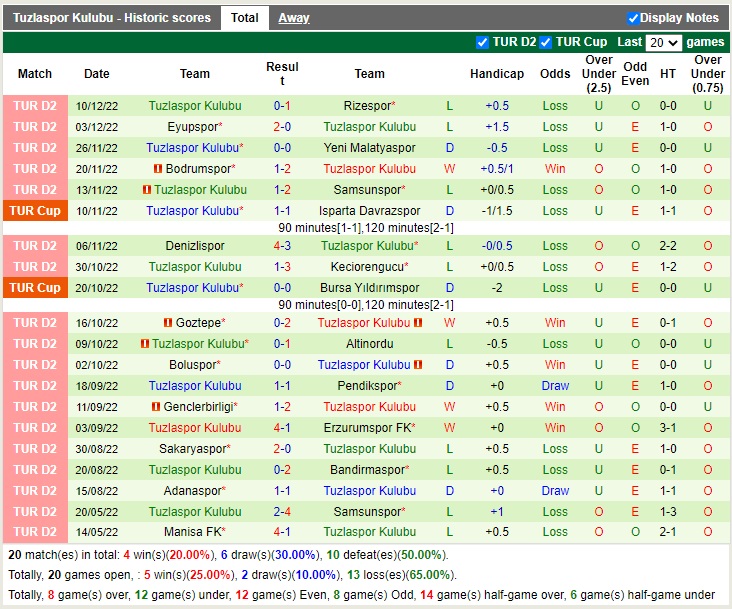
Task: Open the Away tab
Action: pos(294,18)
